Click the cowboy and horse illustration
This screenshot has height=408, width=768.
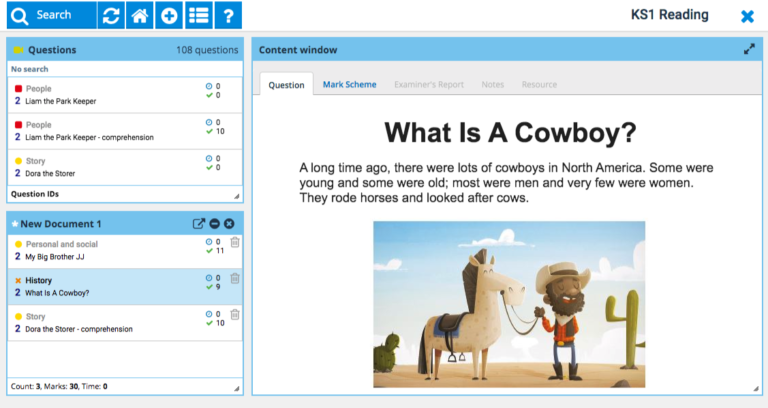tap(508, 303)
